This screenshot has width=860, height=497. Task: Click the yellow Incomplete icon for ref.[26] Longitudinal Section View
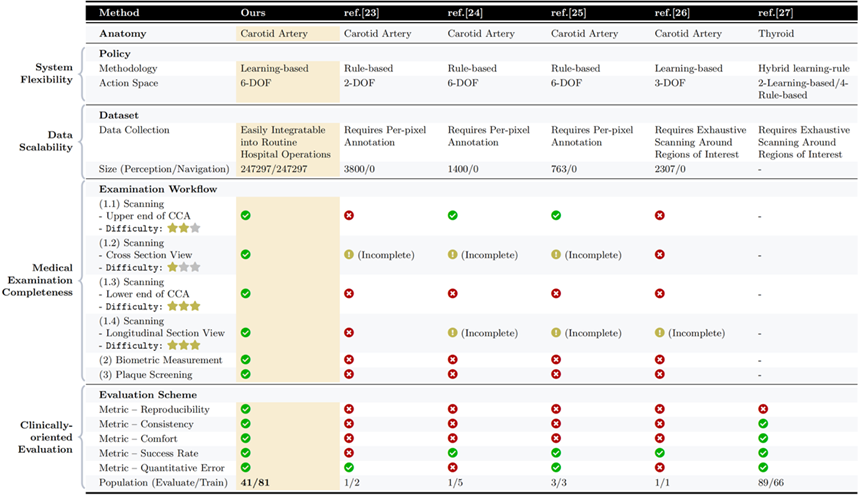660,333
